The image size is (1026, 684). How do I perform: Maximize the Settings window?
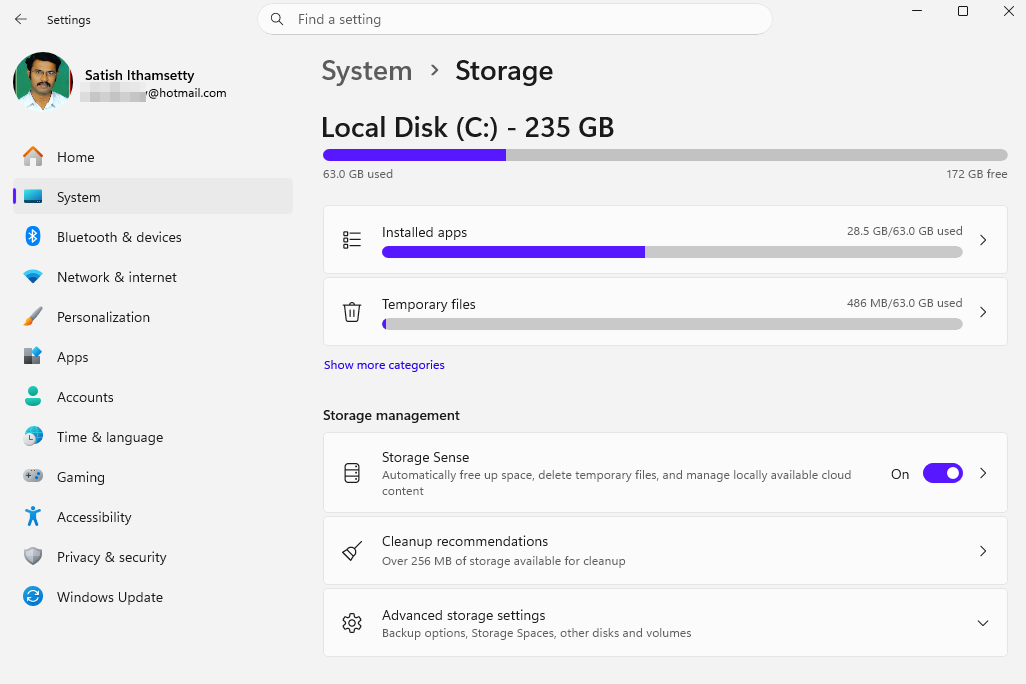[x=963, y=11]
